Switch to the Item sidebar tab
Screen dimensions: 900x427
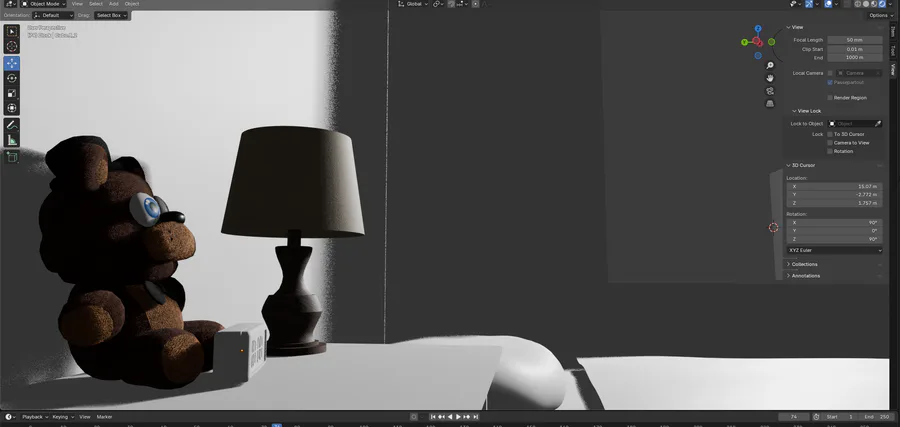click(893, 32)
